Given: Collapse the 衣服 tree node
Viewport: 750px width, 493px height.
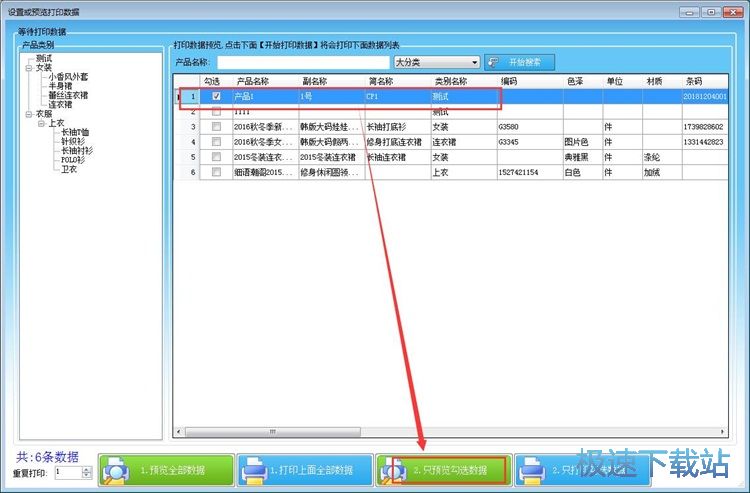Looking at the screenshot, I should [29, 114].
